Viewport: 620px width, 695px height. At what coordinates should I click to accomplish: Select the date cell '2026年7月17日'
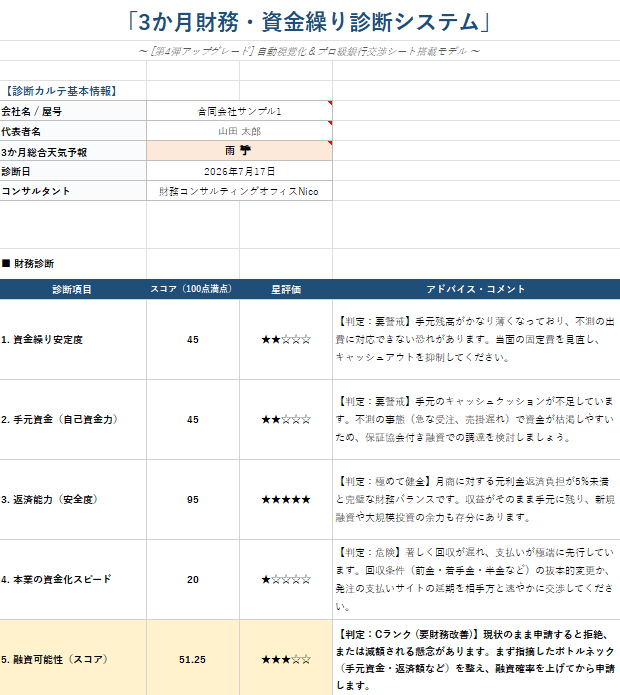pos(239,171)
